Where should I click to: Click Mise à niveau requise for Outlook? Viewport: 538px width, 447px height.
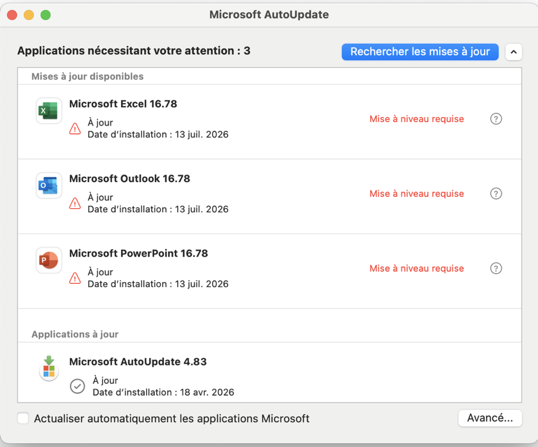(x=417, y=193)
